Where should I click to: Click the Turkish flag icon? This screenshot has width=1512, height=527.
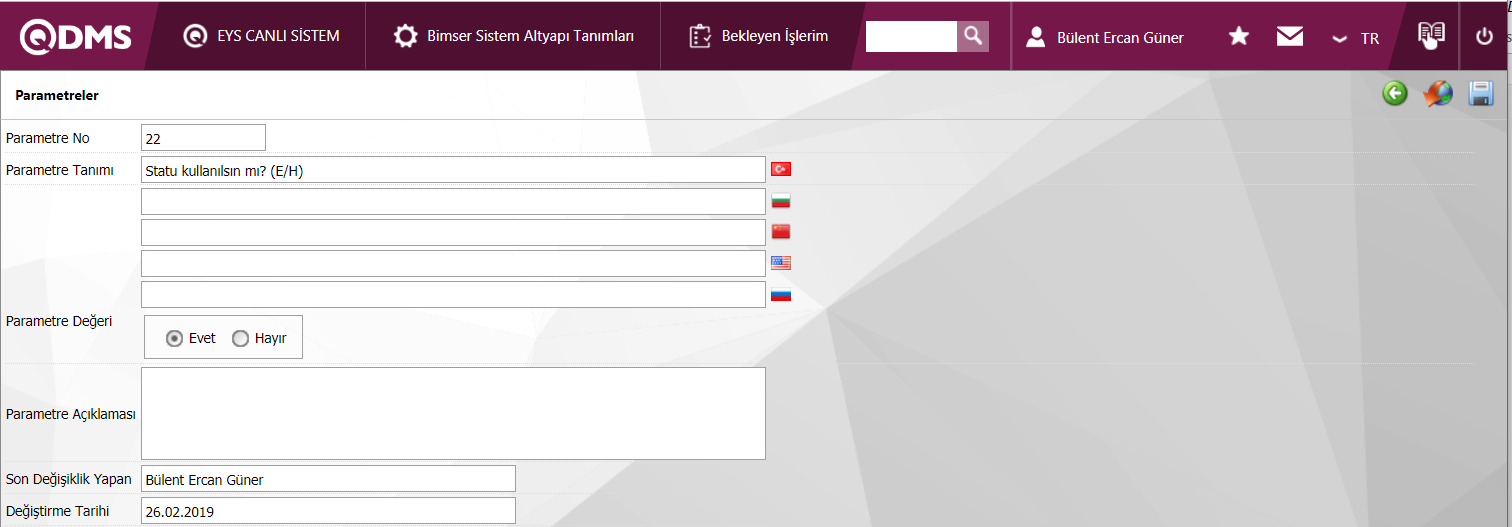pos(781,169)
